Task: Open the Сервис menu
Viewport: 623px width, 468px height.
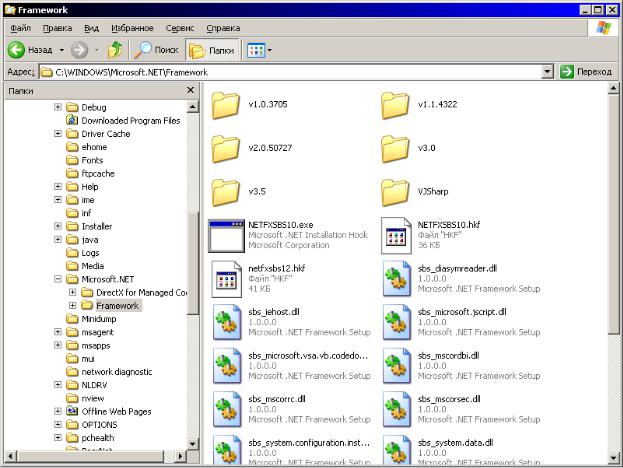Action: coord(180,28)
